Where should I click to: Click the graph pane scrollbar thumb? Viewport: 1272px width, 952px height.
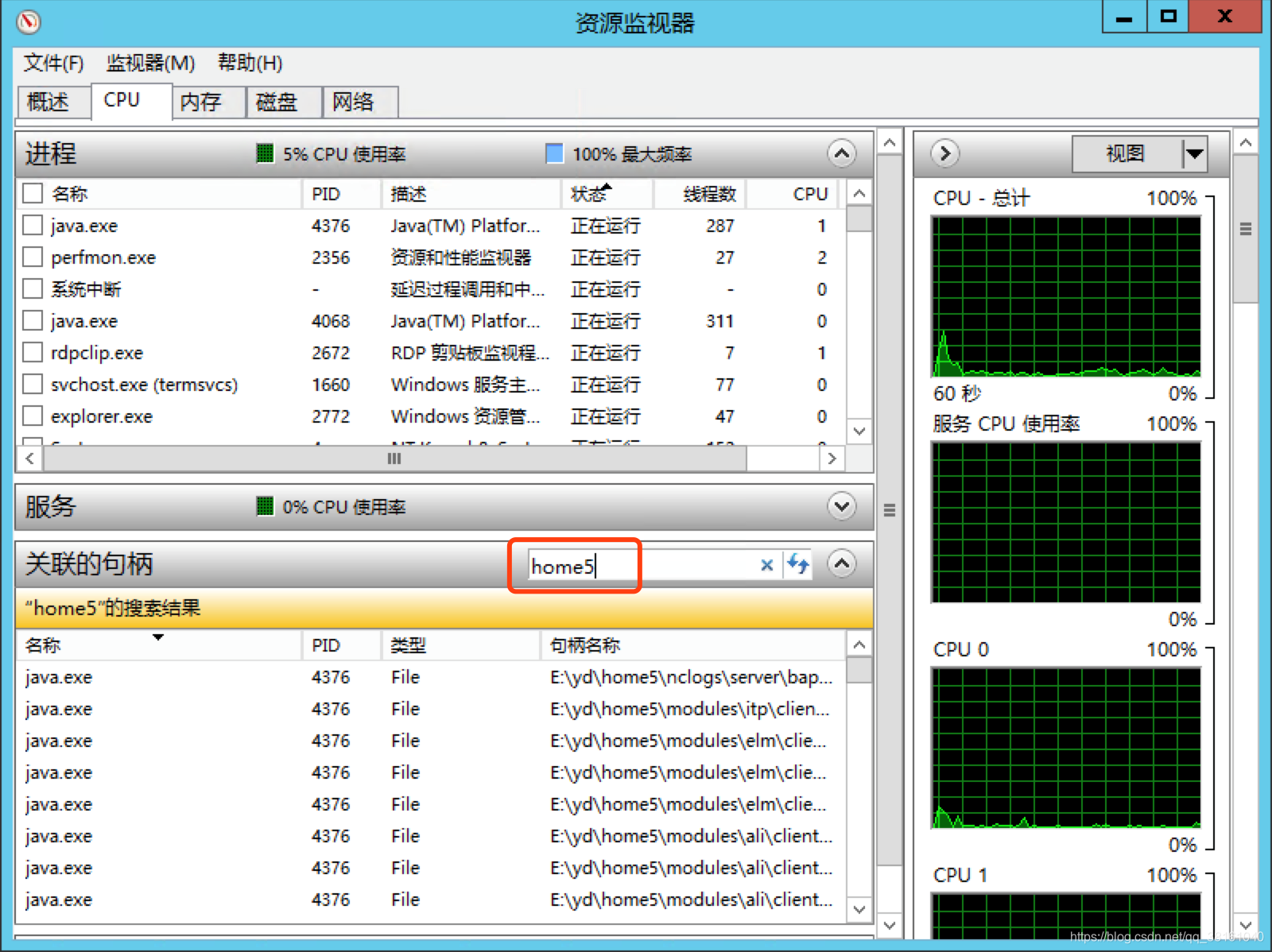click(1246, 229)
